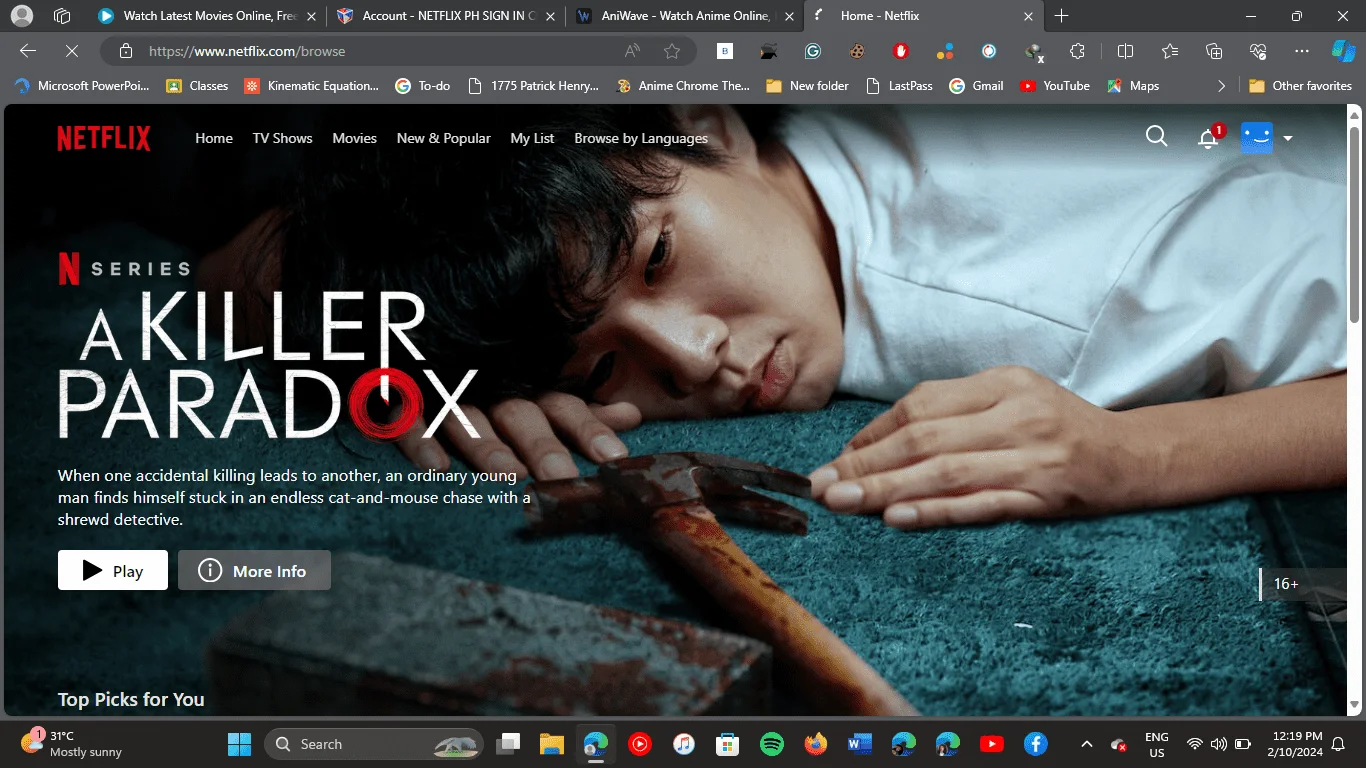Toggle the Split screen icon
Viewport: 1366px width, 768px height.
(1125, 51)
